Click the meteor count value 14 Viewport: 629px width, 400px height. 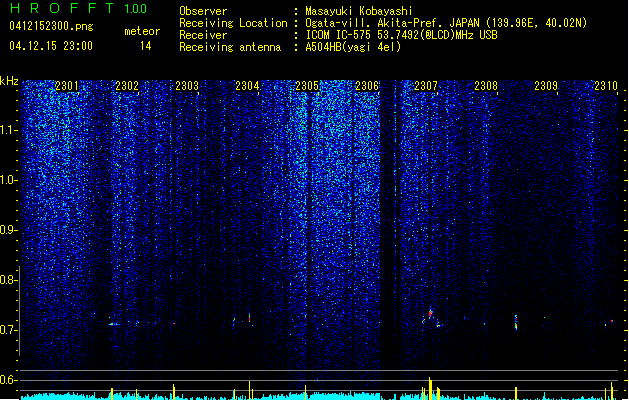pos(146,46)
